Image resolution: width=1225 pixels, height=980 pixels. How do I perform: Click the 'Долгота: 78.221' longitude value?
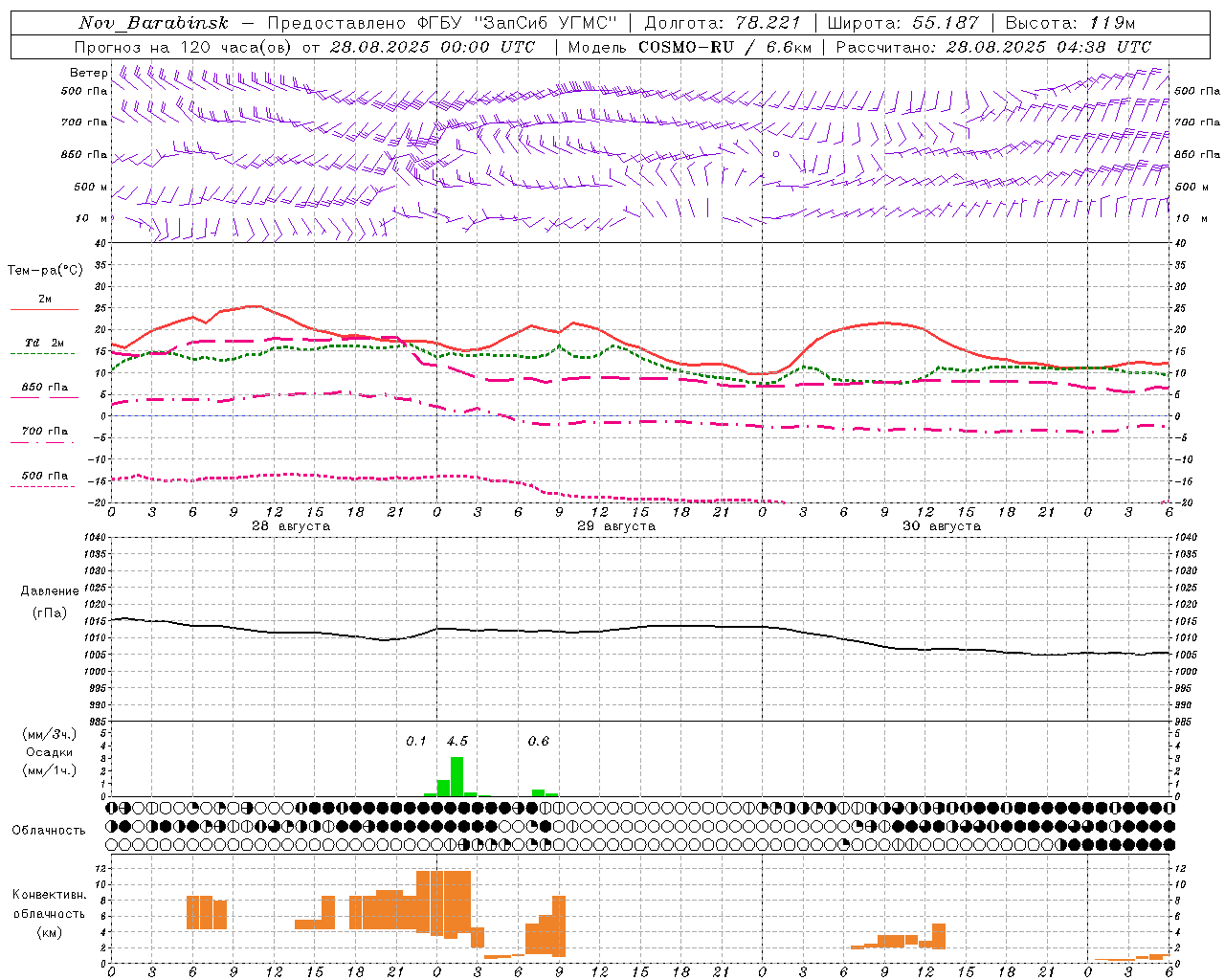[x=723, y=23]
